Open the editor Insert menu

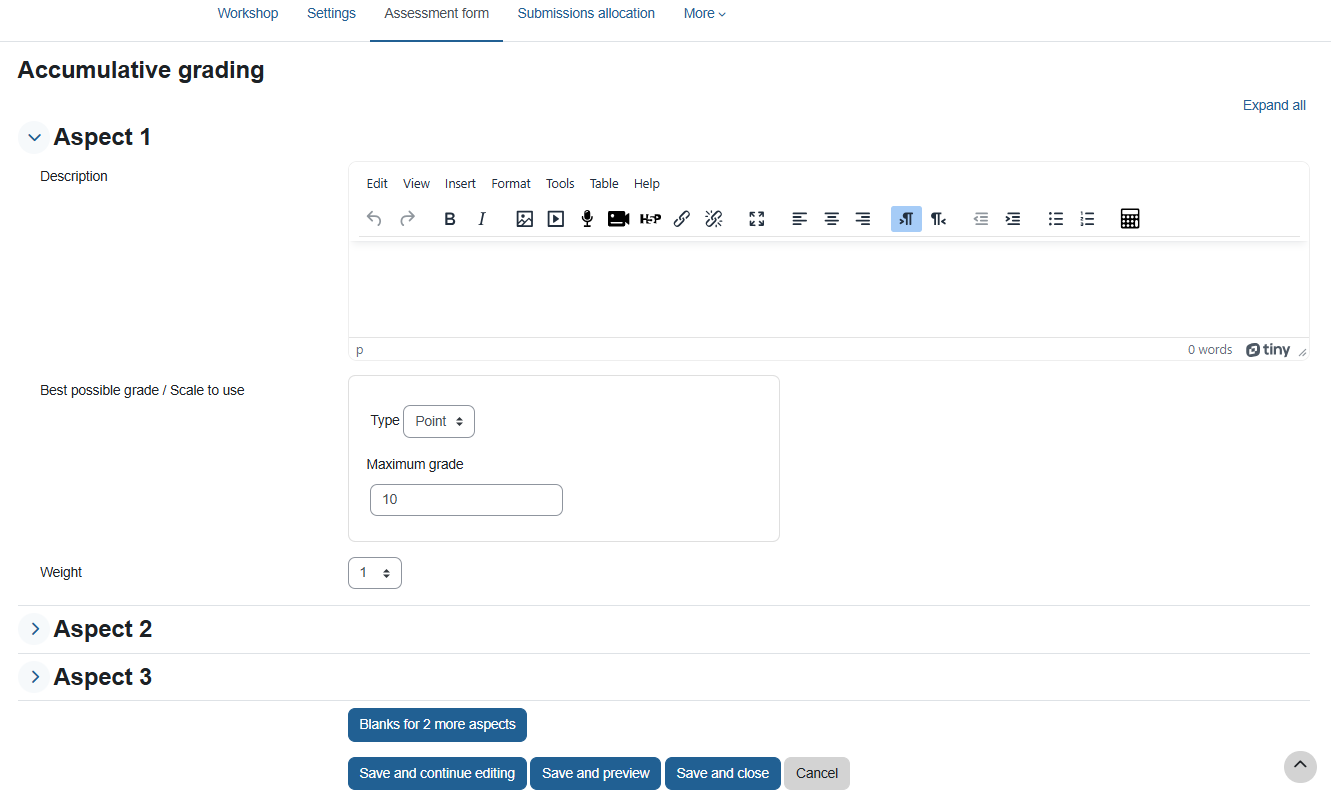[x=460, y=184]
